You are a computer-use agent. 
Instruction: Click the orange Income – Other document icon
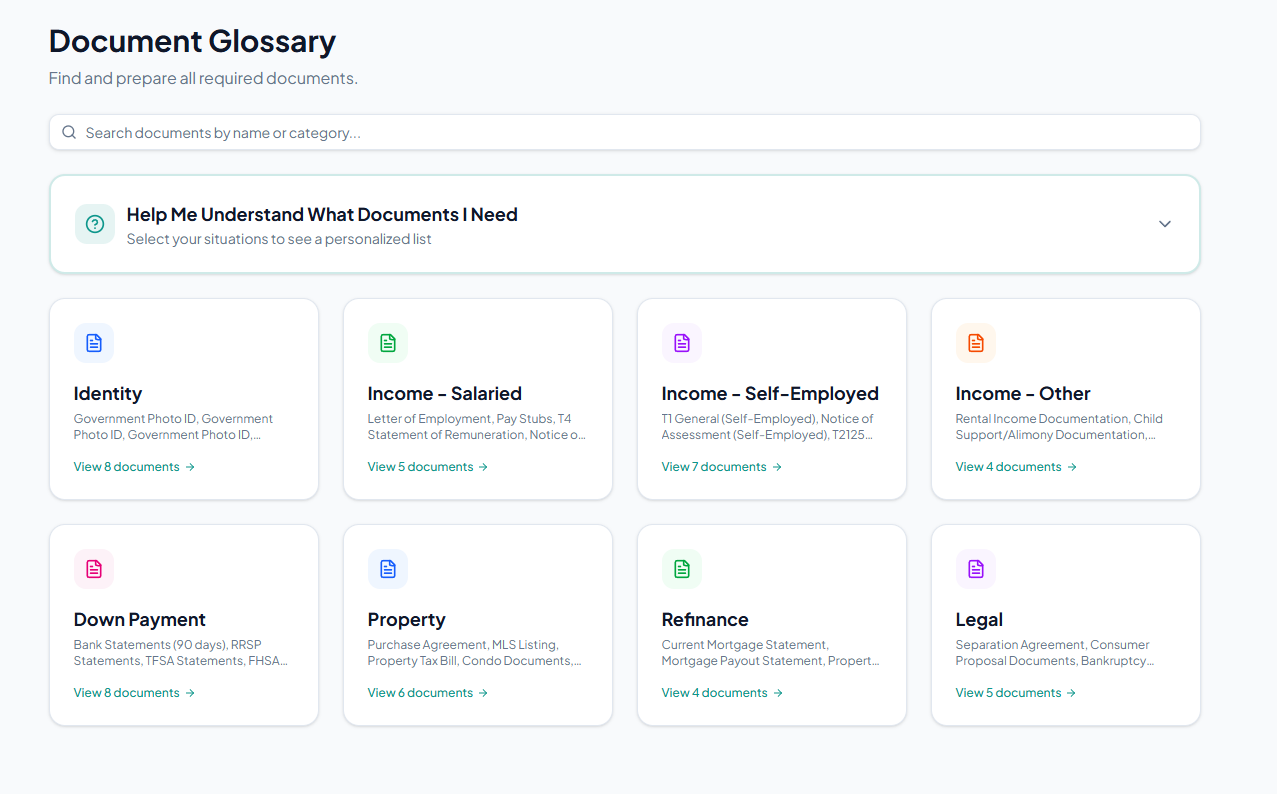pos(975,343)
